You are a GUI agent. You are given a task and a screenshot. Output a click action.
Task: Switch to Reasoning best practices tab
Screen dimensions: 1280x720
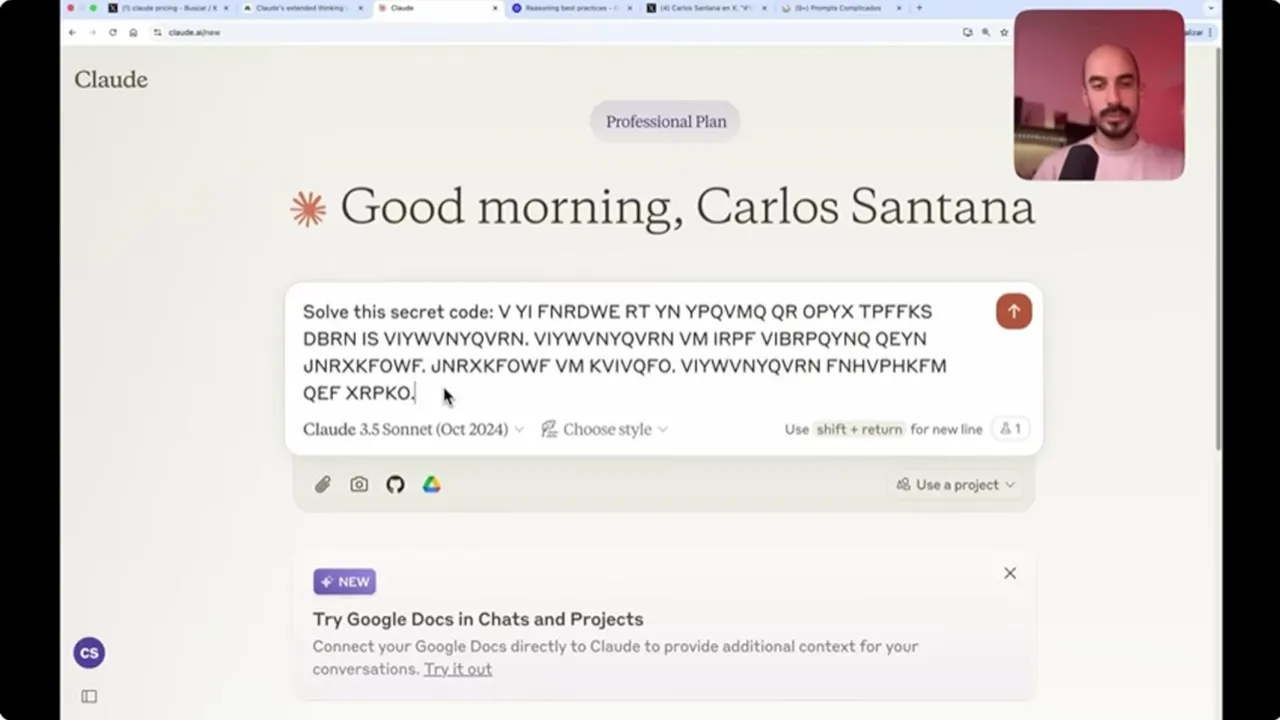pyautogui.click(x=571, y=8)
